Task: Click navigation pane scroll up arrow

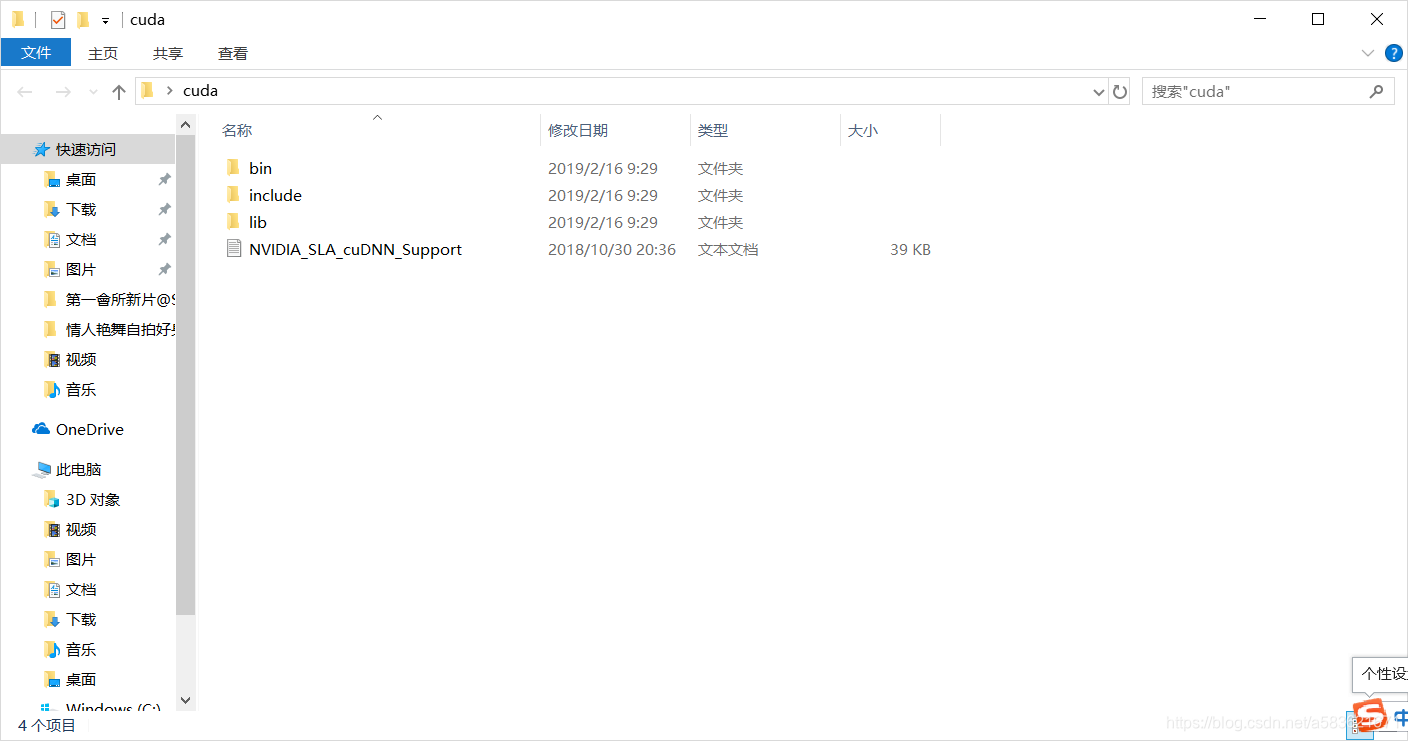Action: click(x=185, y=124)
